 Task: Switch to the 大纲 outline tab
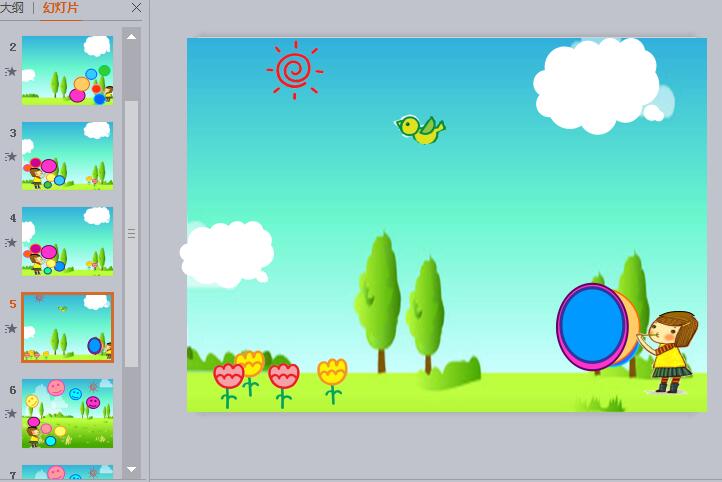pos(11,8)
